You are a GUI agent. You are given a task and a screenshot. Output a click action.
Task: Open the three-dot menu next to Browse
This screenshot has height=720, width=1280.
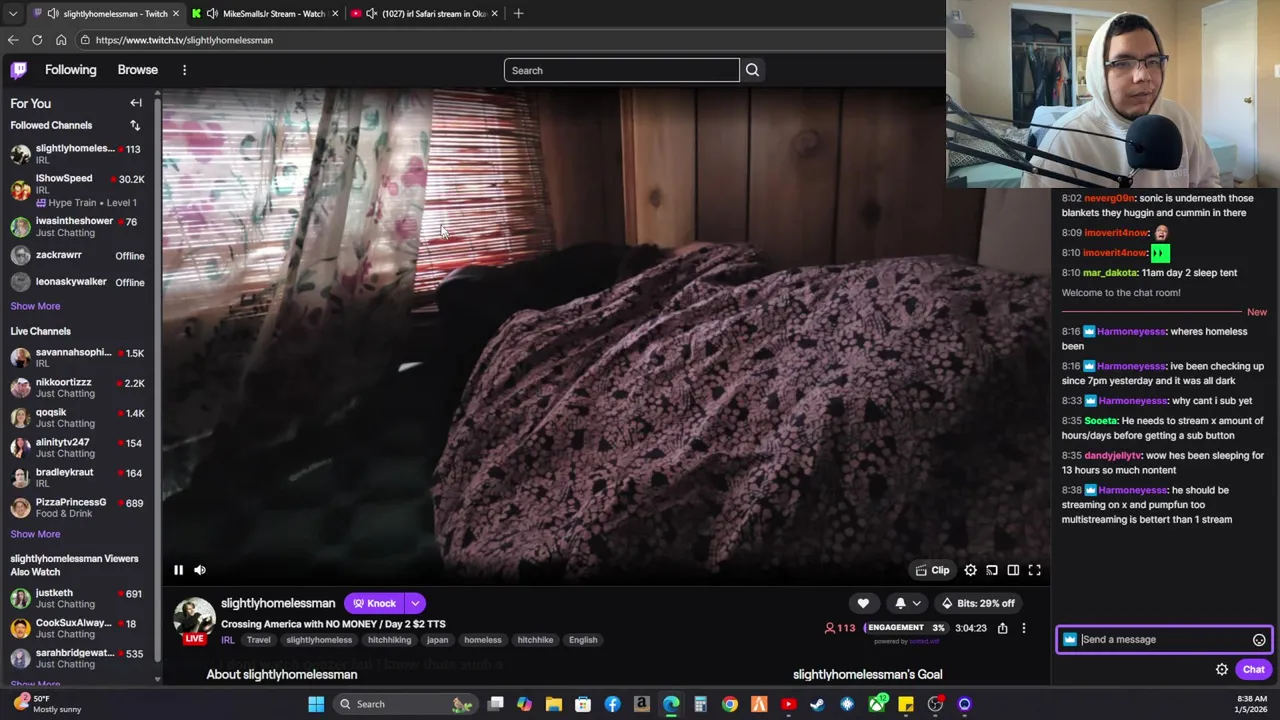coord(184,70)
